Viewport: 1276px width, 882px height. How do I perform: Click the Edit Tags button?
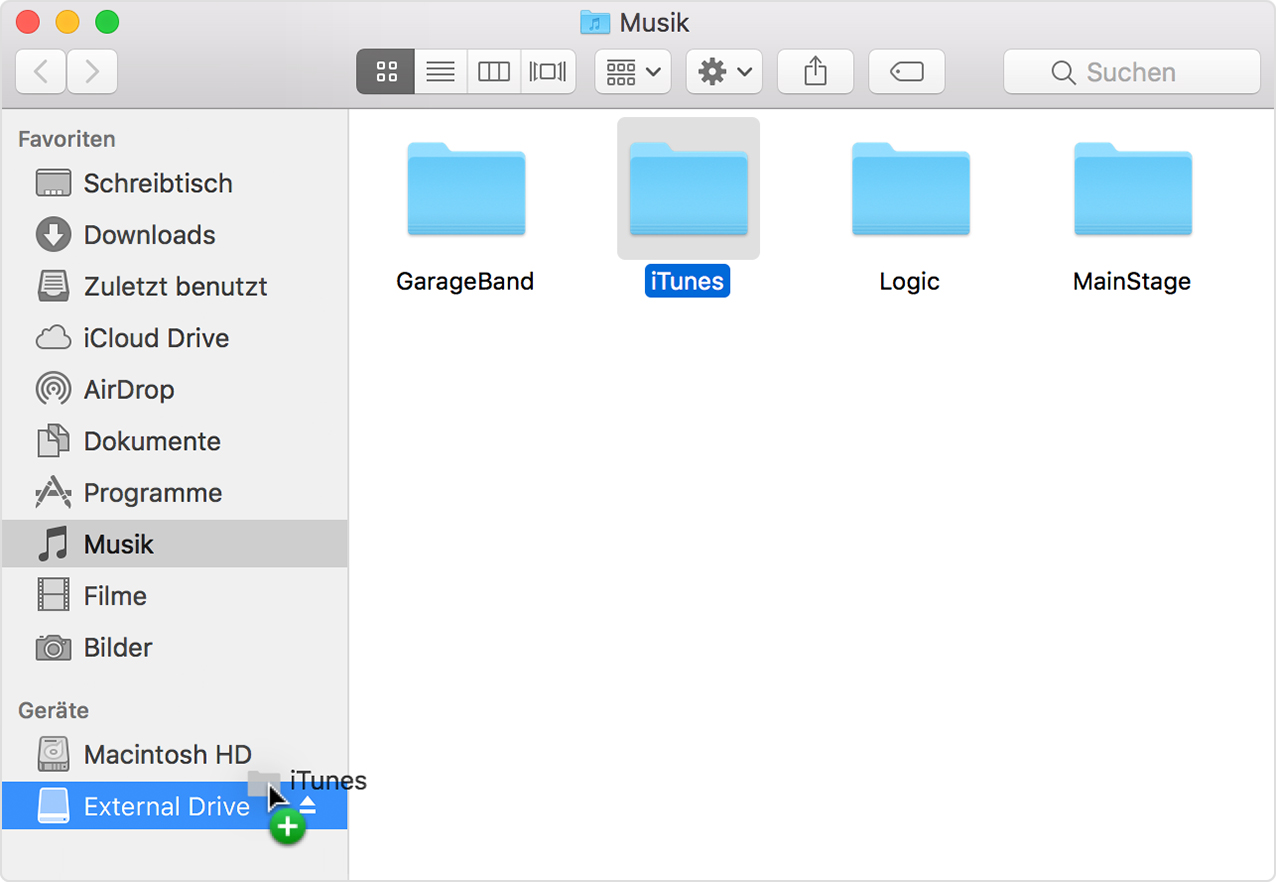coord(907,72)
